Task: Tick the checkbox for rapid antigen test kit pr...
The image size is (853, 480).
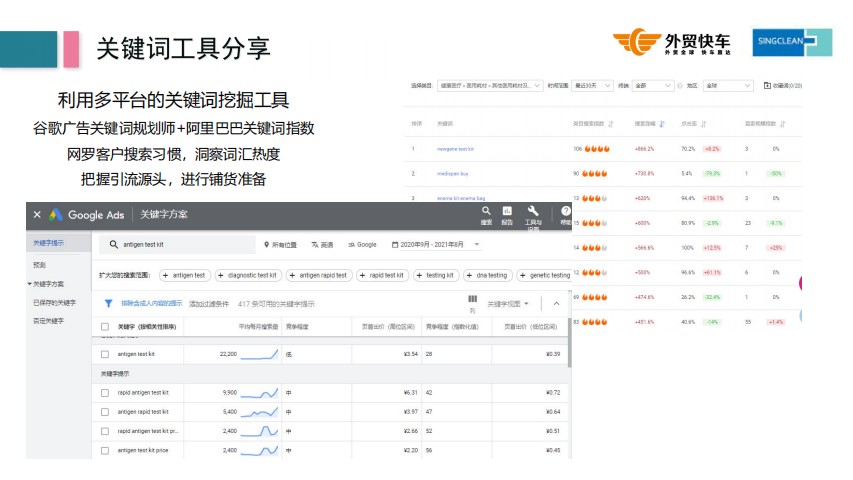Action: 105,431
